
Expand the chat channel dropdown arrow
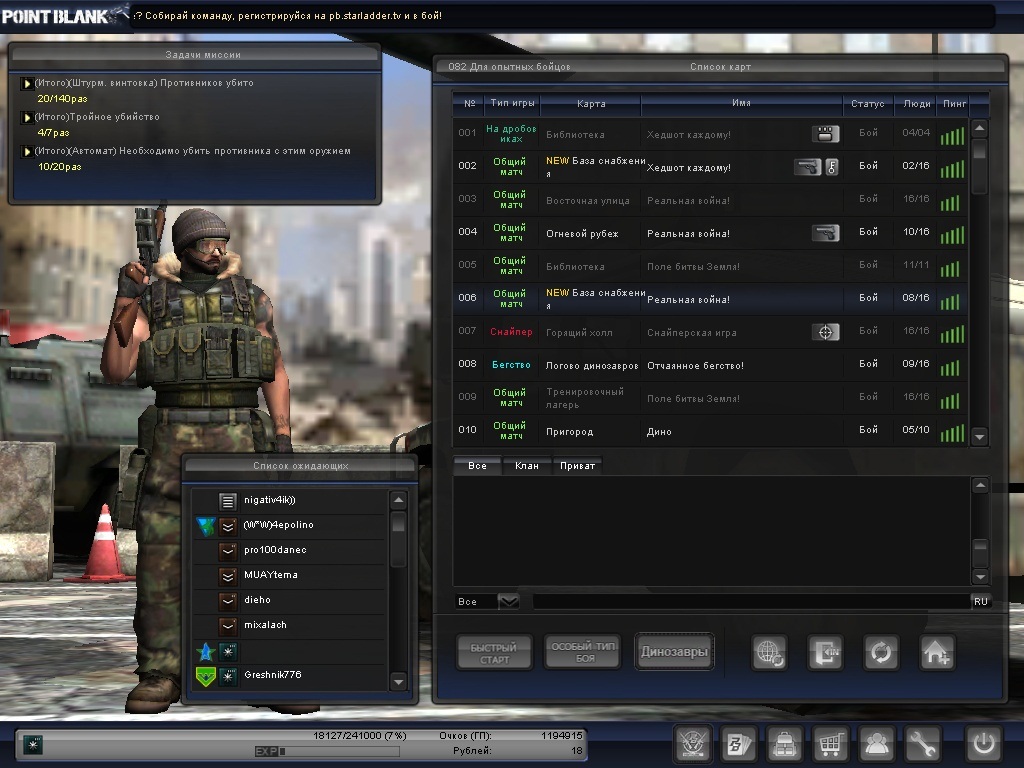point(508,601)
